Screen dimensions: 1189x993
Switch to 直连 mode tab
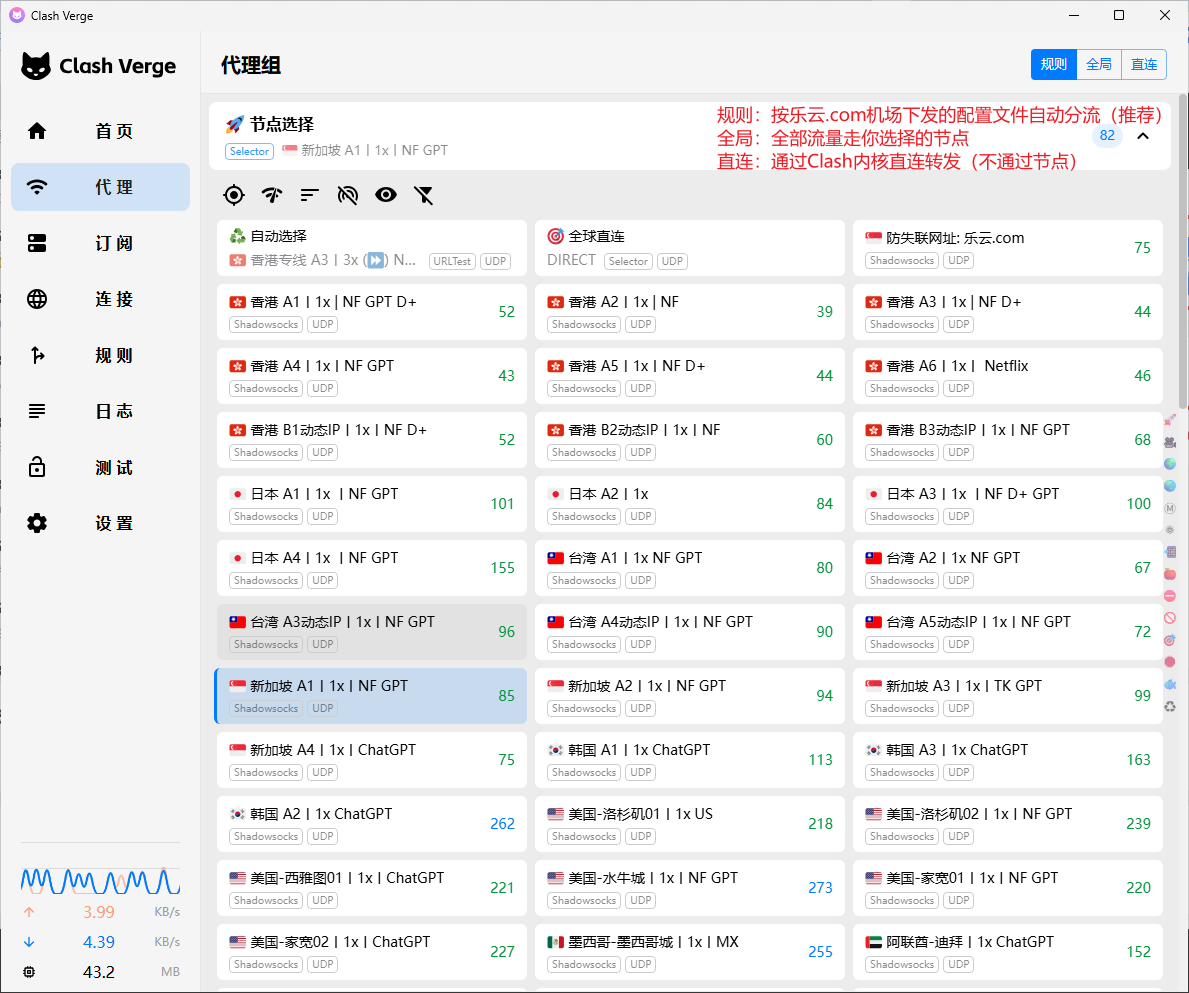1144,64
